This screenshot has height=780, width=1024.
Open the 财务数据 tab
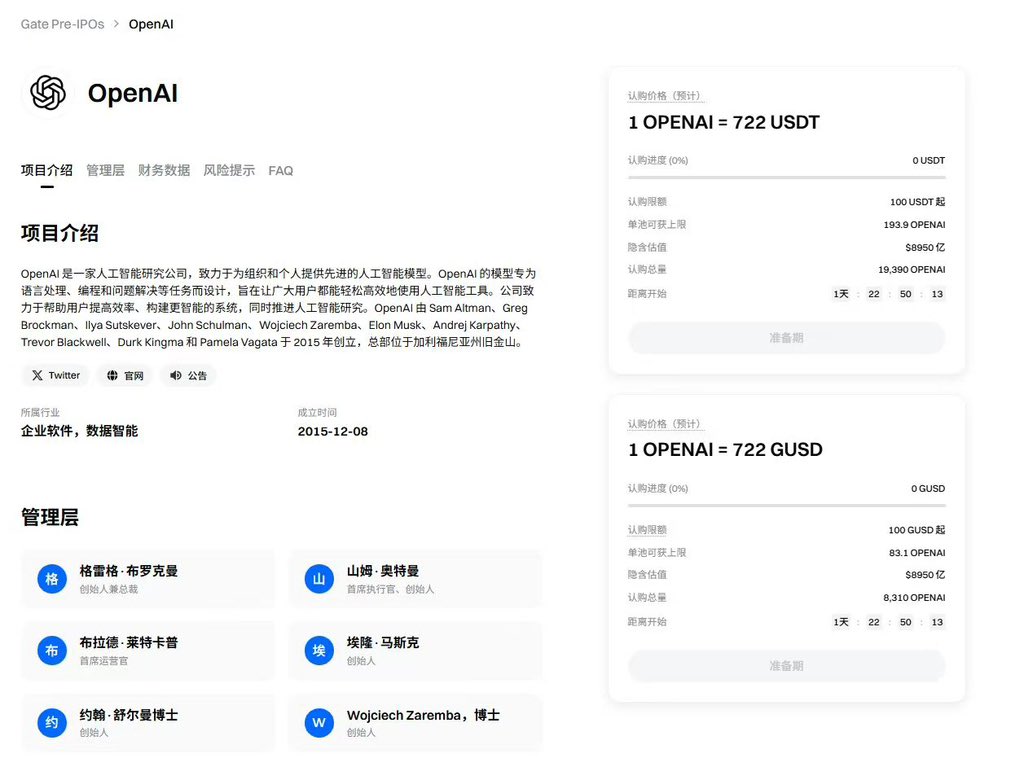(x=164, y=171)
